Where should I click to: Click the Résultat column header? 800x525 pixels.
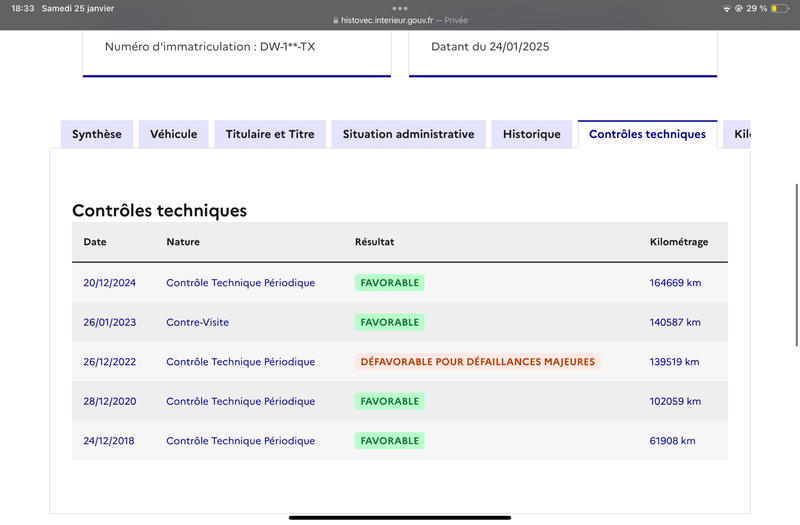click(x=374, y=242)
